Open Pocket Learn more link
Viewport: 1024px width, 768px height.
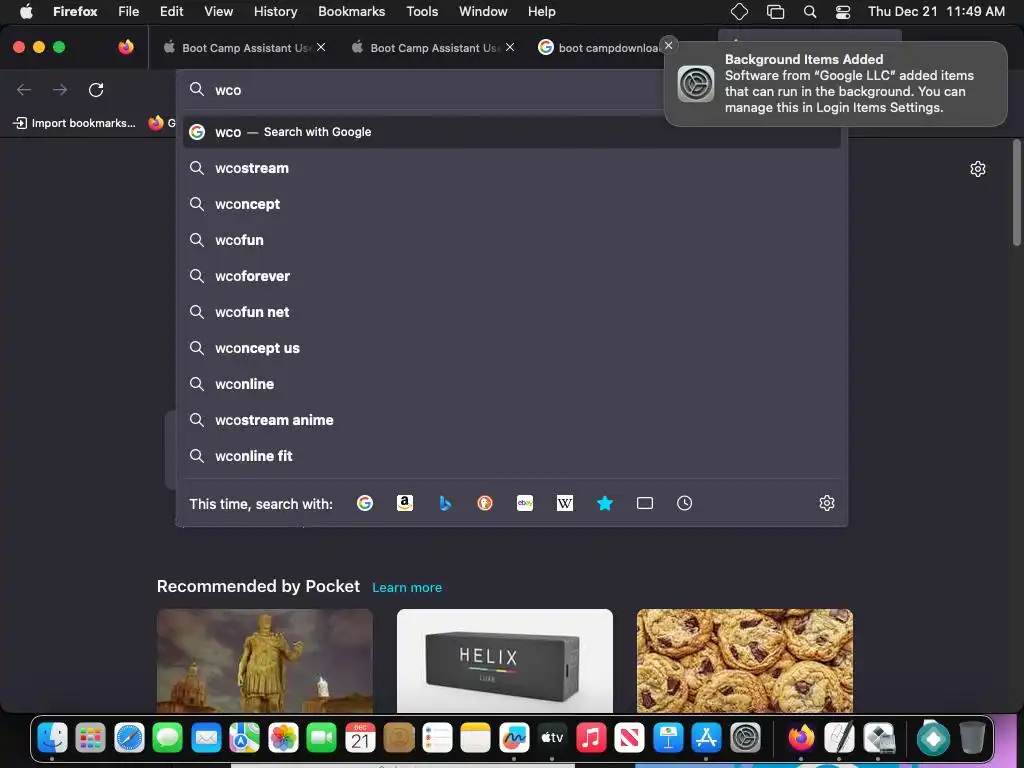pos(407,588)
